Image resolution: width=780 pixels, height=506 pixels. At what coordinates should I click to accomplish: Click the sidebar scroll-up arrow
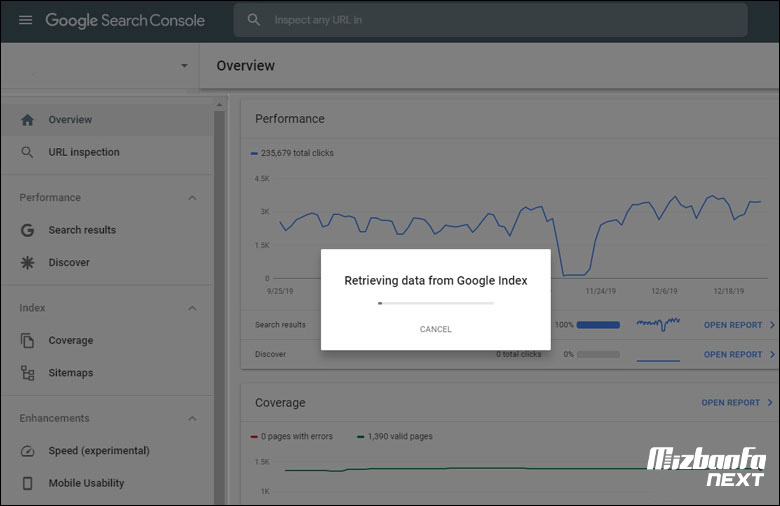point(219,105)
